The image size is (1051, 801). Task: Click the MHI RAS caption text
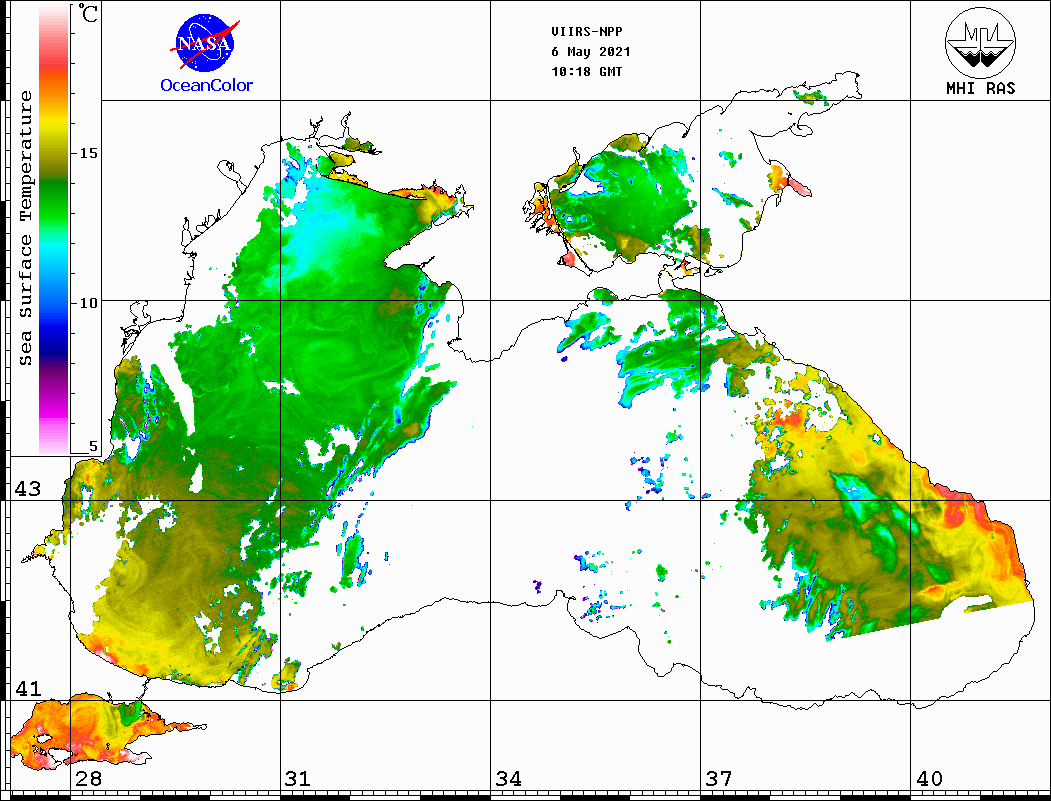tap(980, 88)
